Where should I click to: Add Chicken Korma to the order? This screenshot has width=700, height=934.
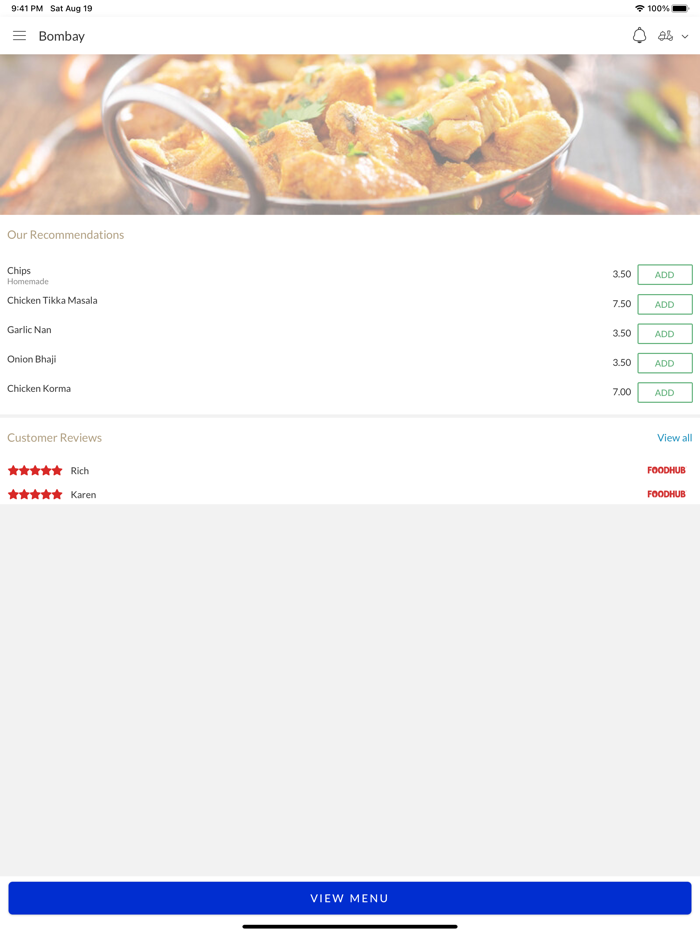click(665, 393)
